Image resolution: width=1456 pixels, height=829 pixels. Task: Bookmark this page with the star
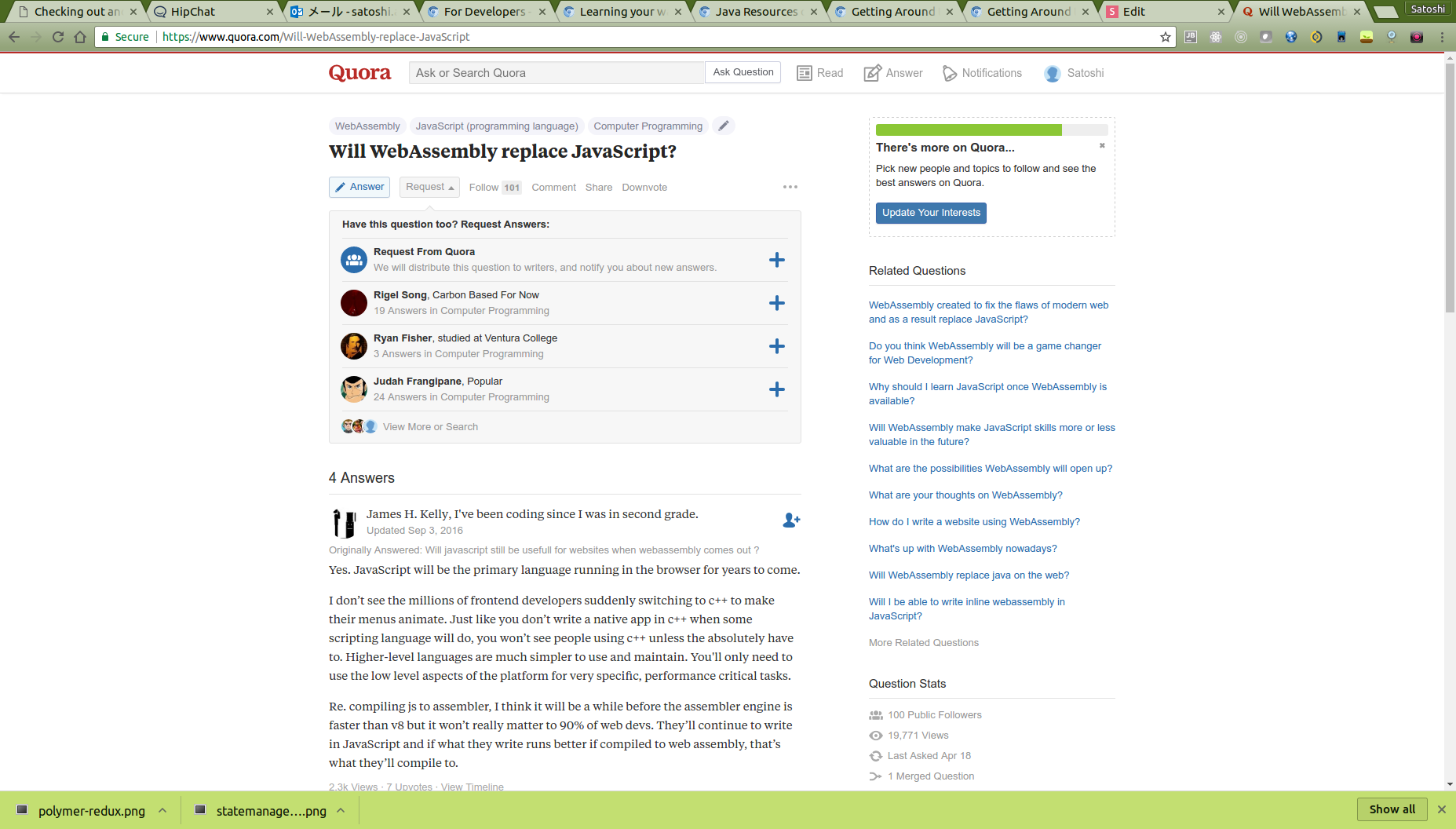pyautogui.click(x=1165, y=37)
